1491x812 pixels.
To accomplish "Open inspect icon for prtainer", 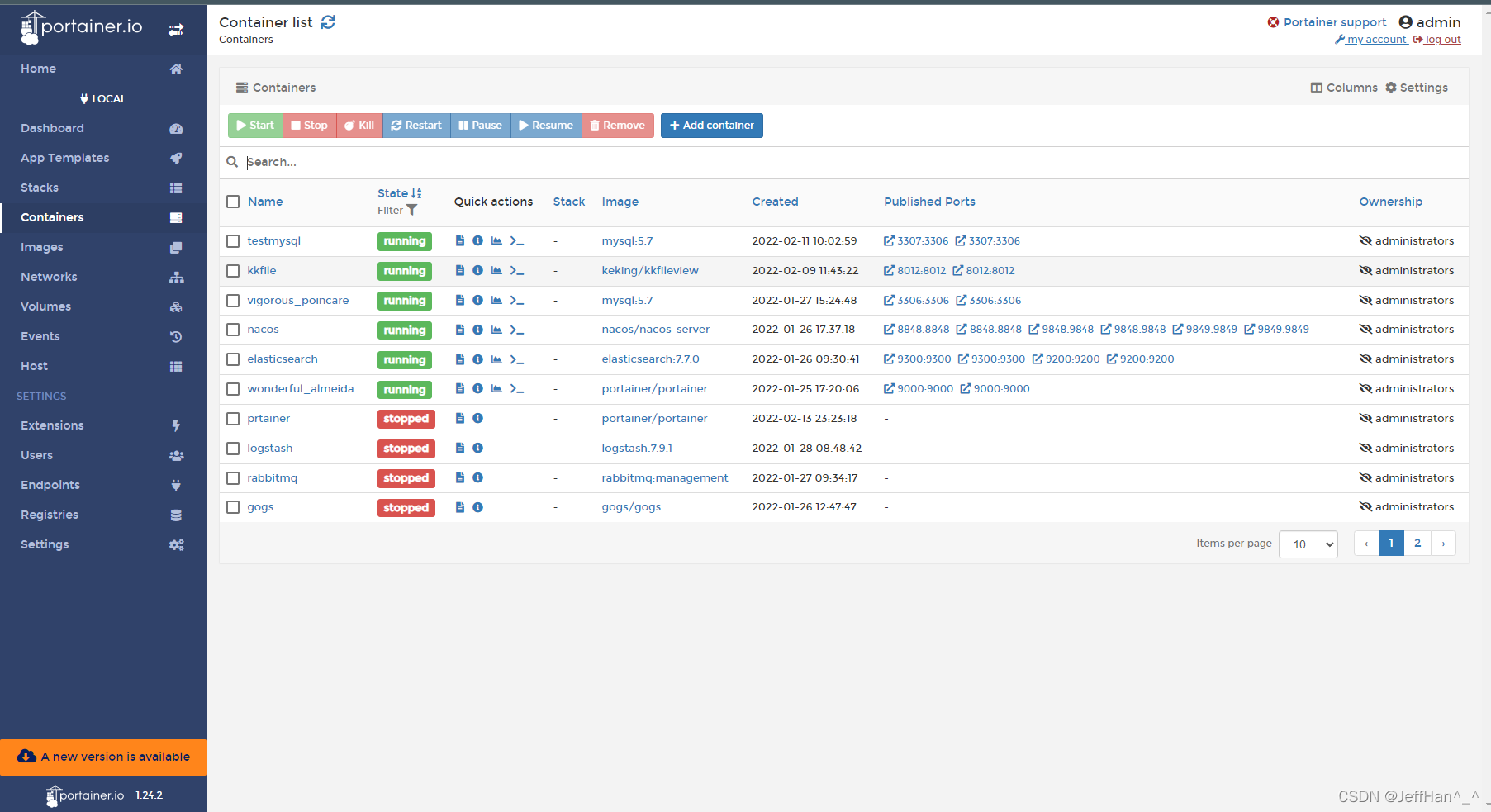I will [477, 419].
